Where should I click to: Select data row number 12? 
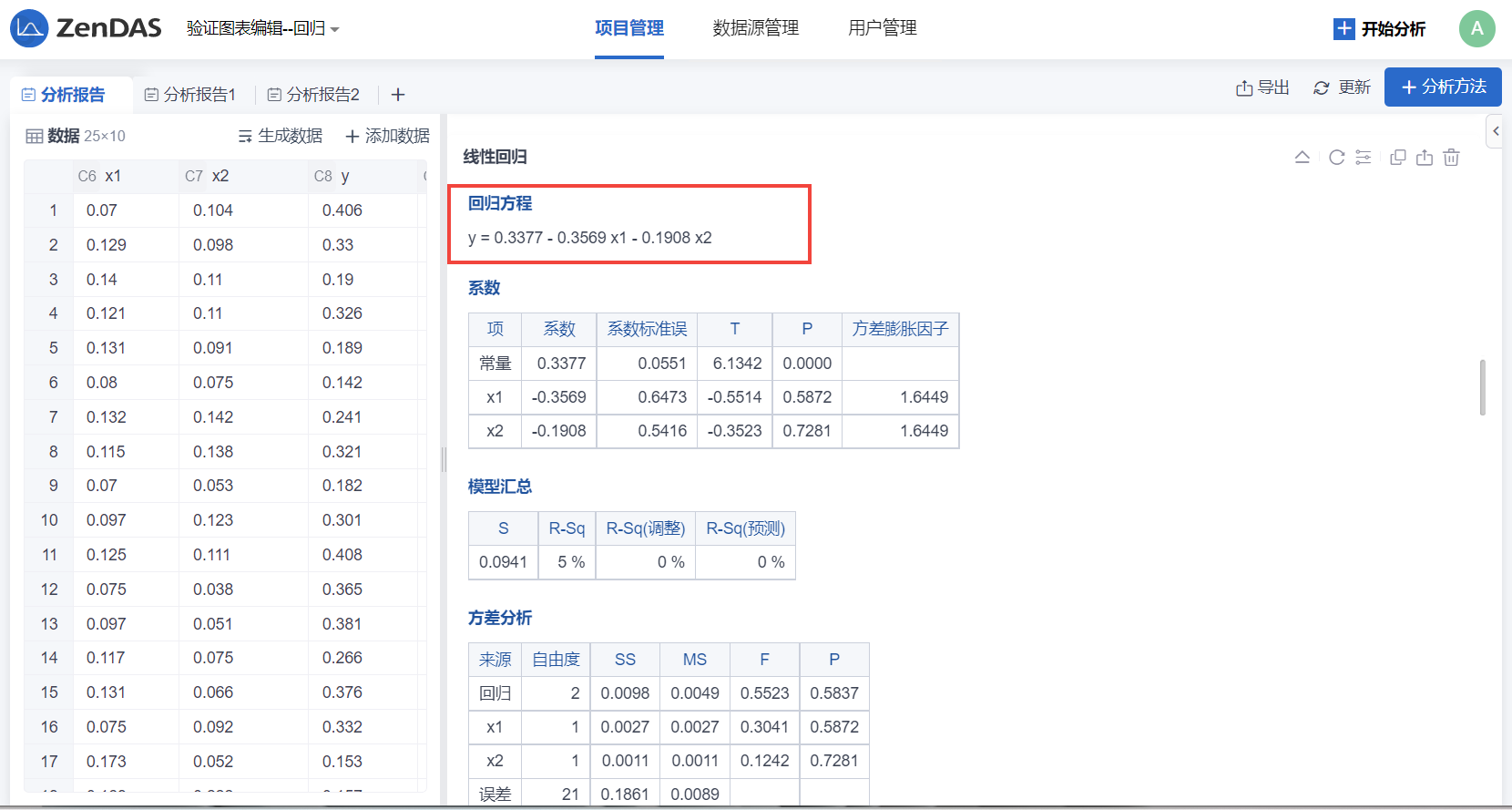tap(49, 590)
